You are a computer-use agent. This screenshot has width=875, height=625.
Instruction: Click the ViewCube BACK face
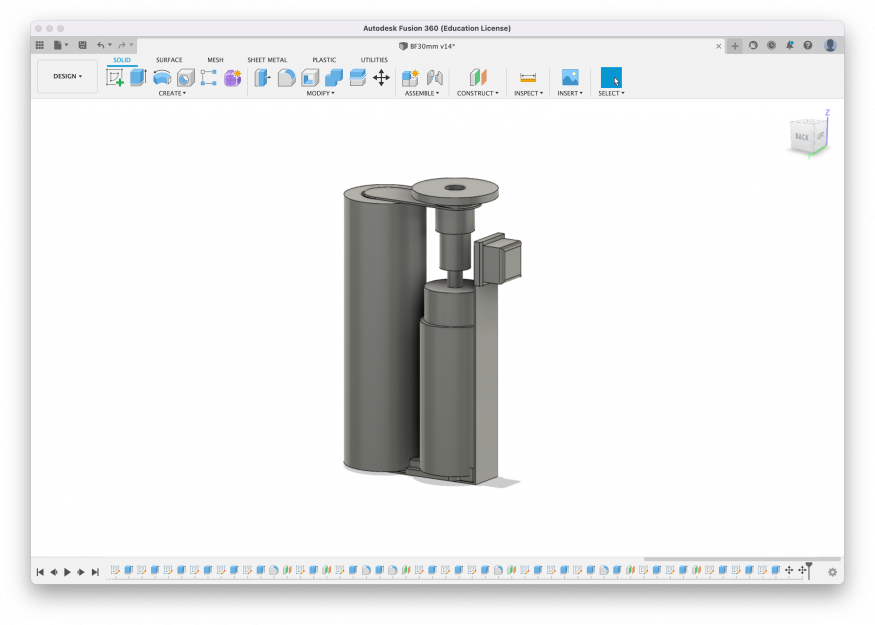click(x=802, y=136)
